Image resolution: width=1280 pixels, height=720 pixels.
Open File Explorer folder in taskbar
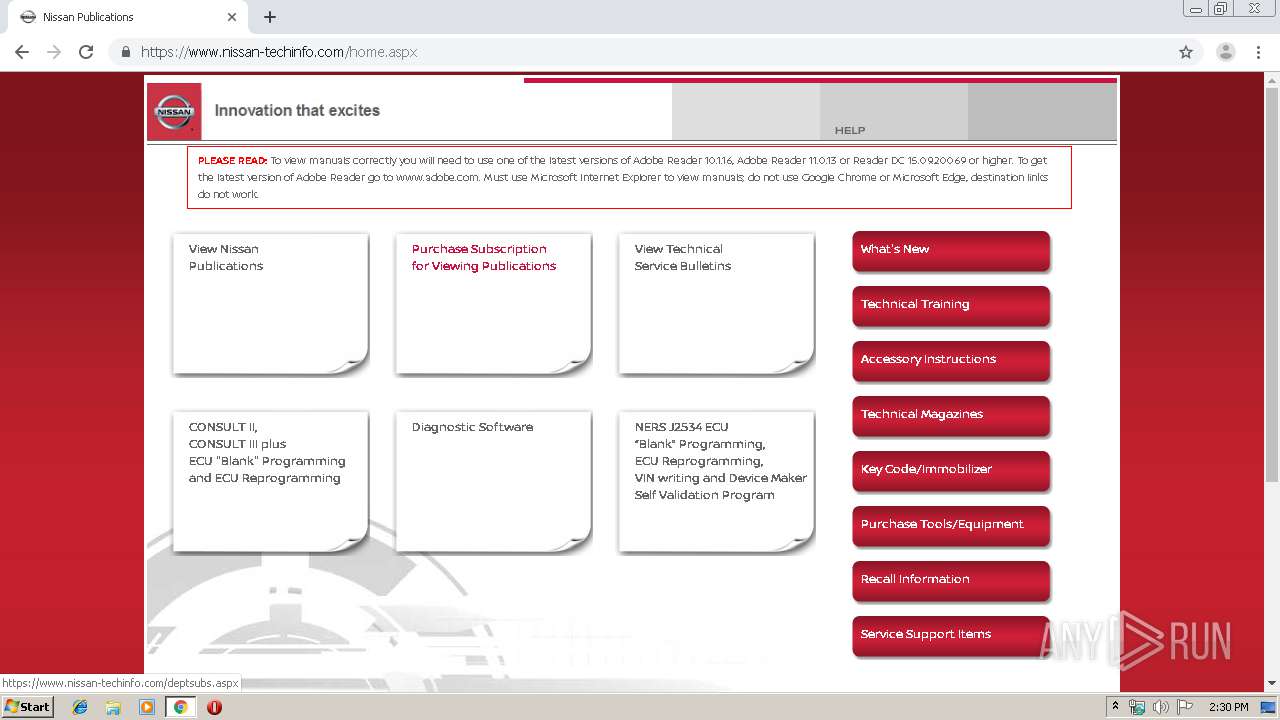tap(113, 707)
